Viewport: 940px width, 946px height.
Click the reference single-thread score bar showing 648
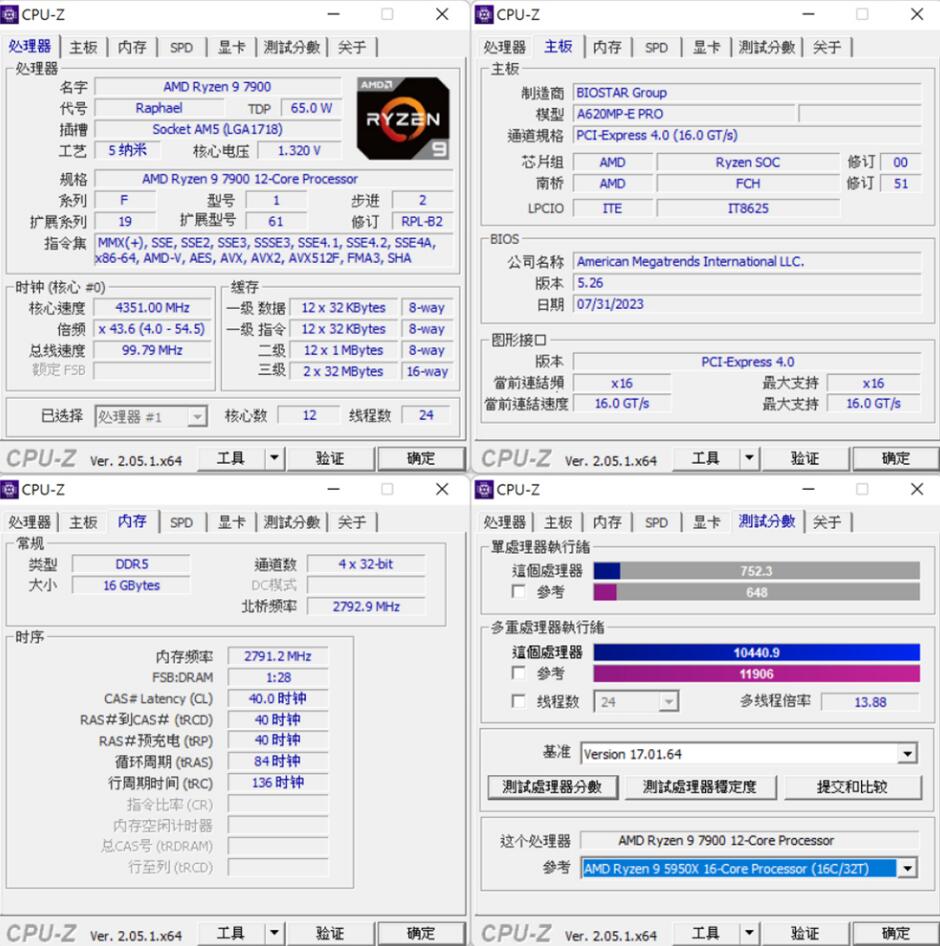(757, 592)
